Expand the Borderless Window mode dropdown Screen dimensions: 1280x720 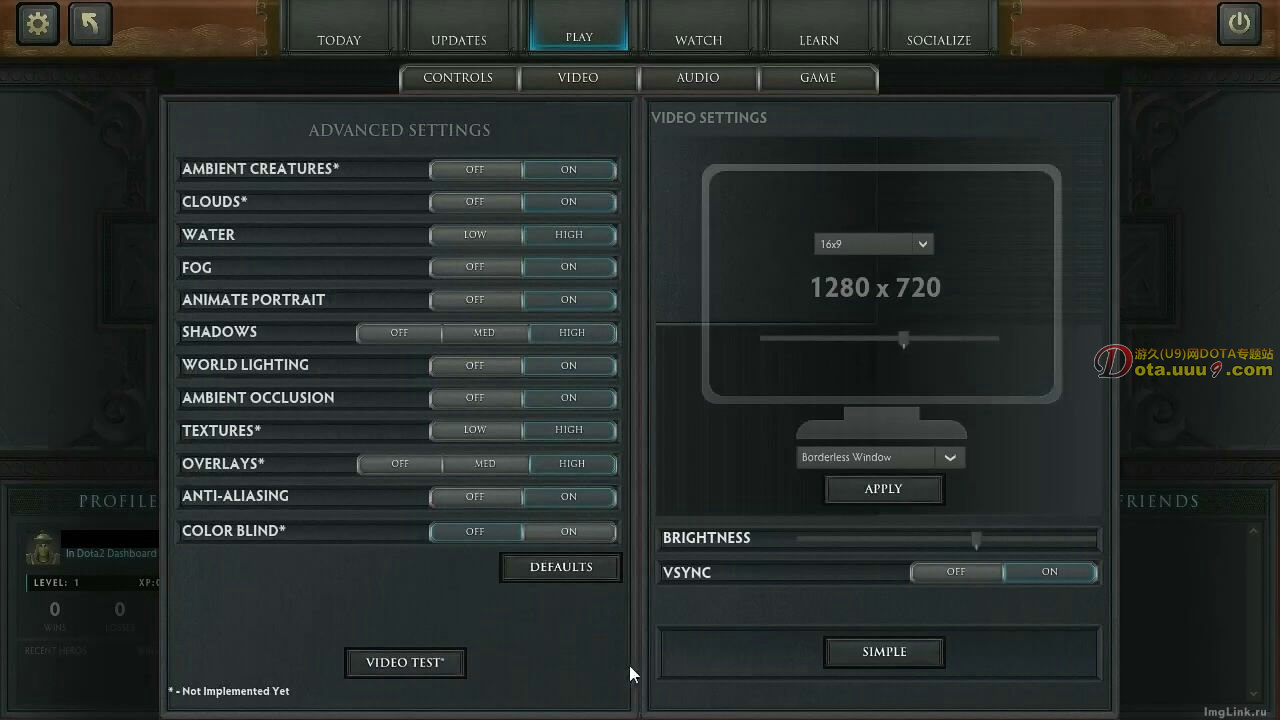point(881,457)
